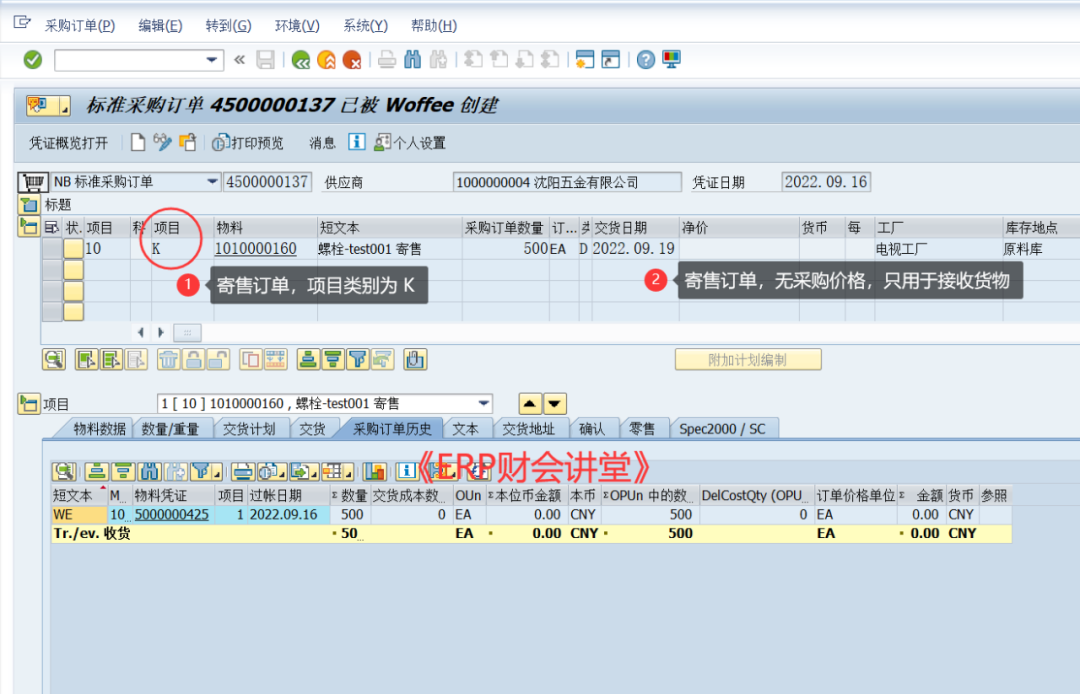The height and width of the screenshot is (694, 1080).
Task: Click the command input field
Action: click(130, 60)
